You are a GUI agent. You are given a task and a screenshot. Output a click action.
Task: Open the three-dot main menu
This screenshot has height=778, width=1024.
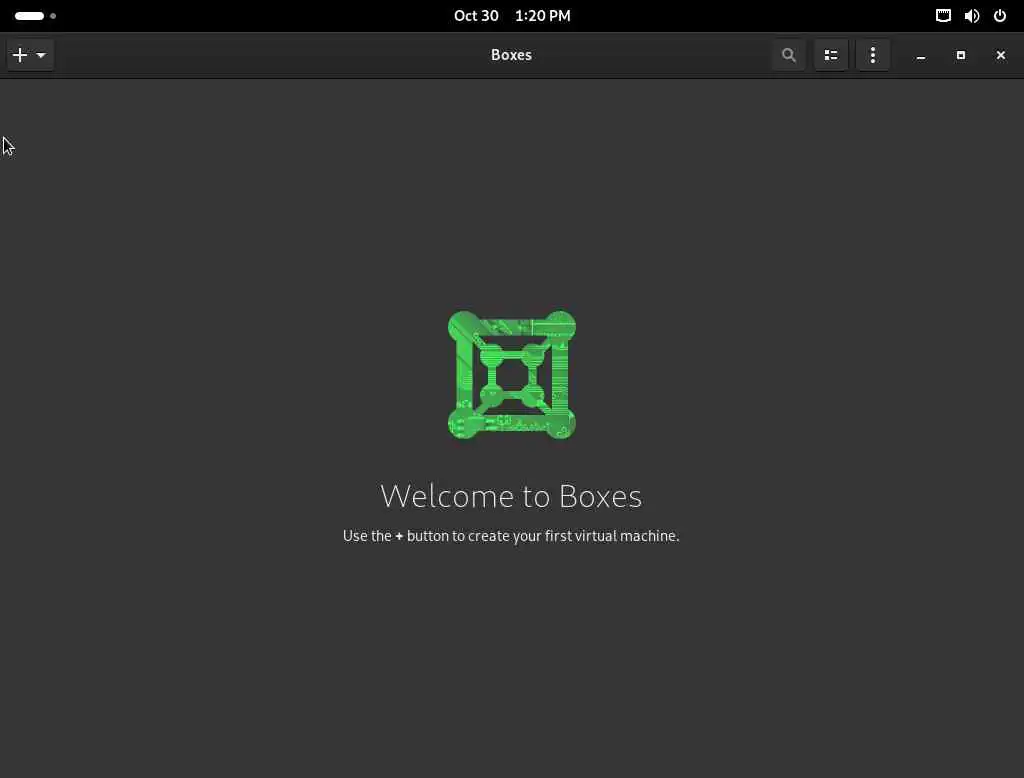pyautogui.click(x=872, y=55)
